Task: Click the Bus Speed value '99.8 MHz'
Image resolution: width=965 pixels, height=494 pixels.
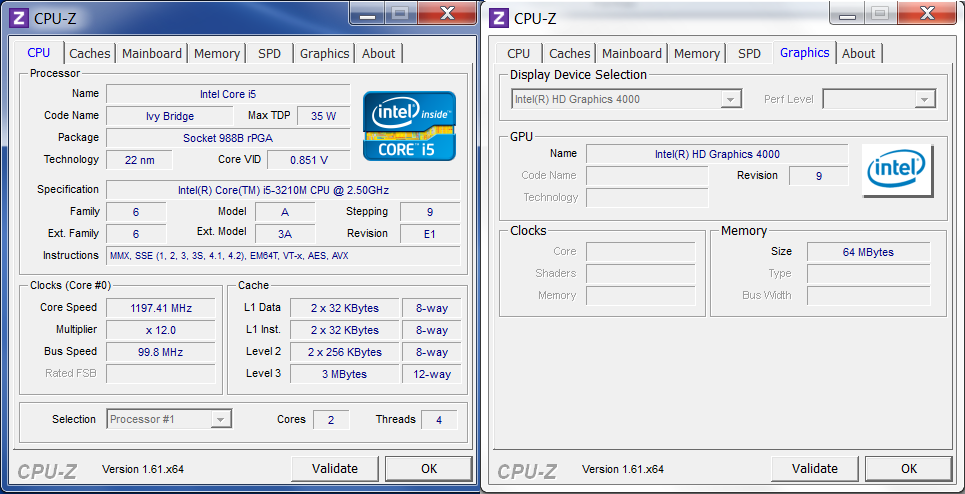Action: (x=161, y=353)
